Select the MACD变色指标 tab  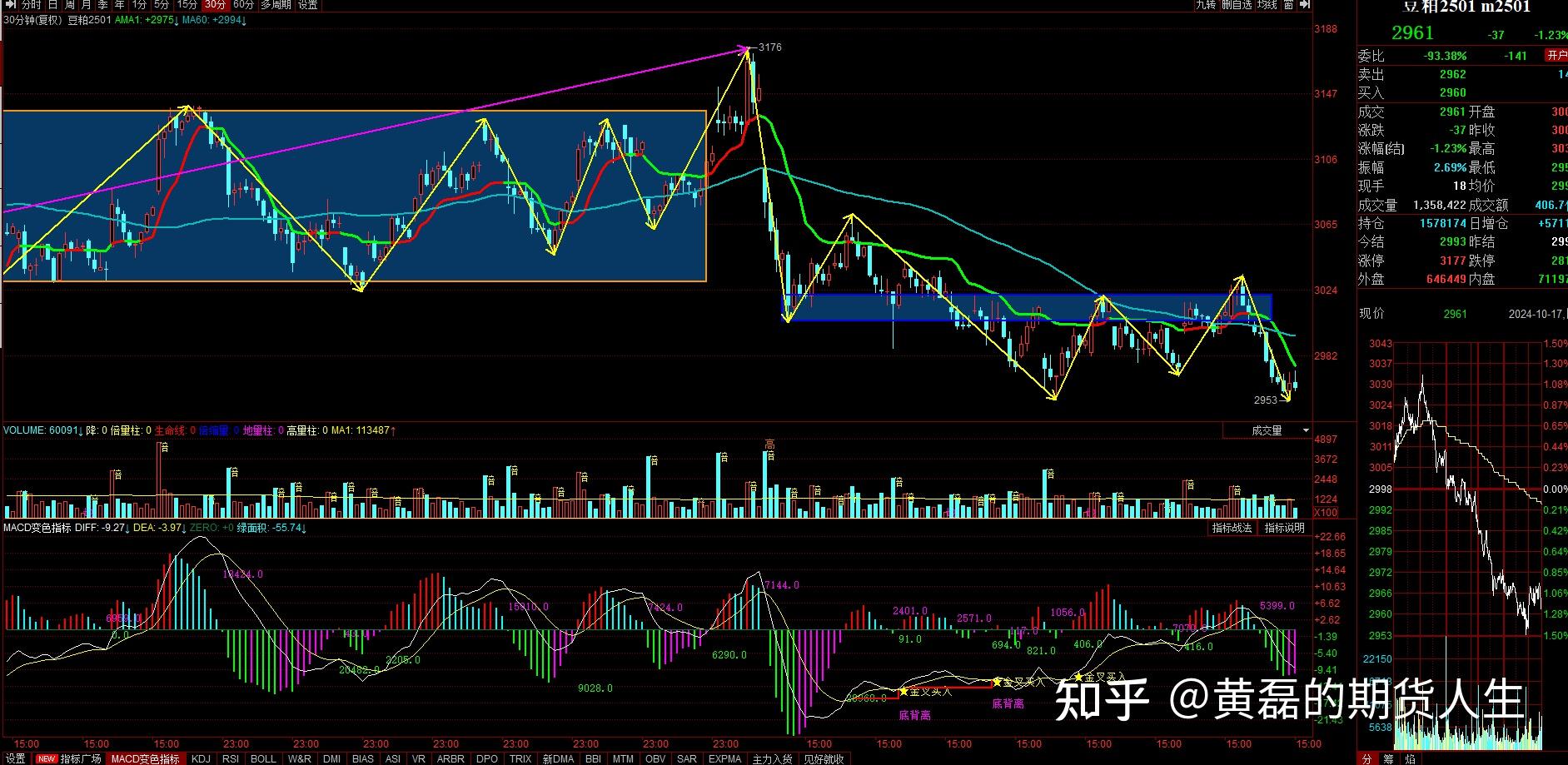pyautogui.click(x=146, y=759)
